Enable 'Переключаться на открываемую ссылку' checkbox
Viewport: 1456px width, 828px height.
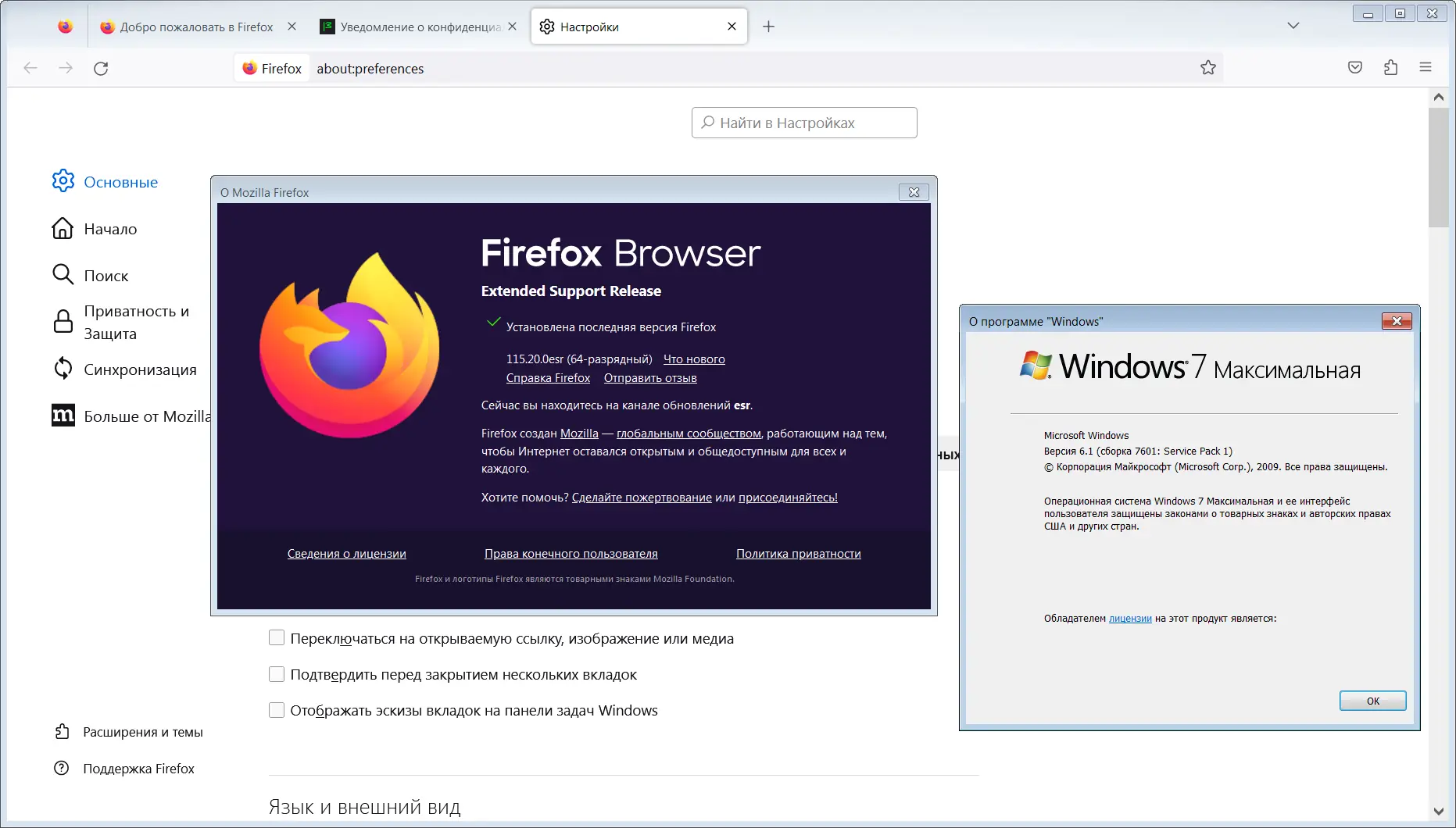[x=277, y=638]
